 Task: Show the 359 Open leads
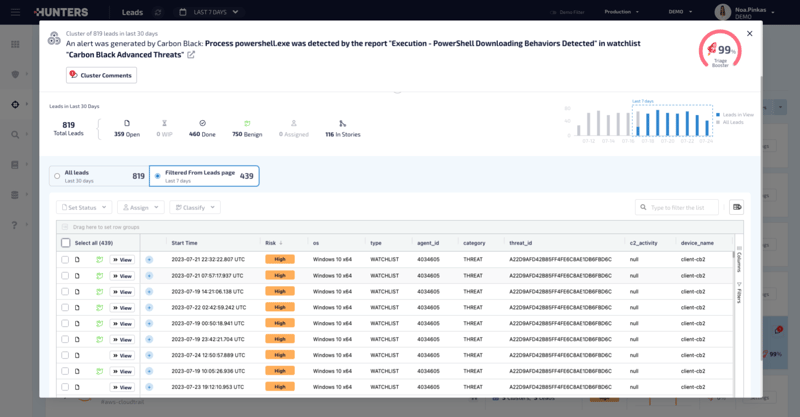click(127, 129)
